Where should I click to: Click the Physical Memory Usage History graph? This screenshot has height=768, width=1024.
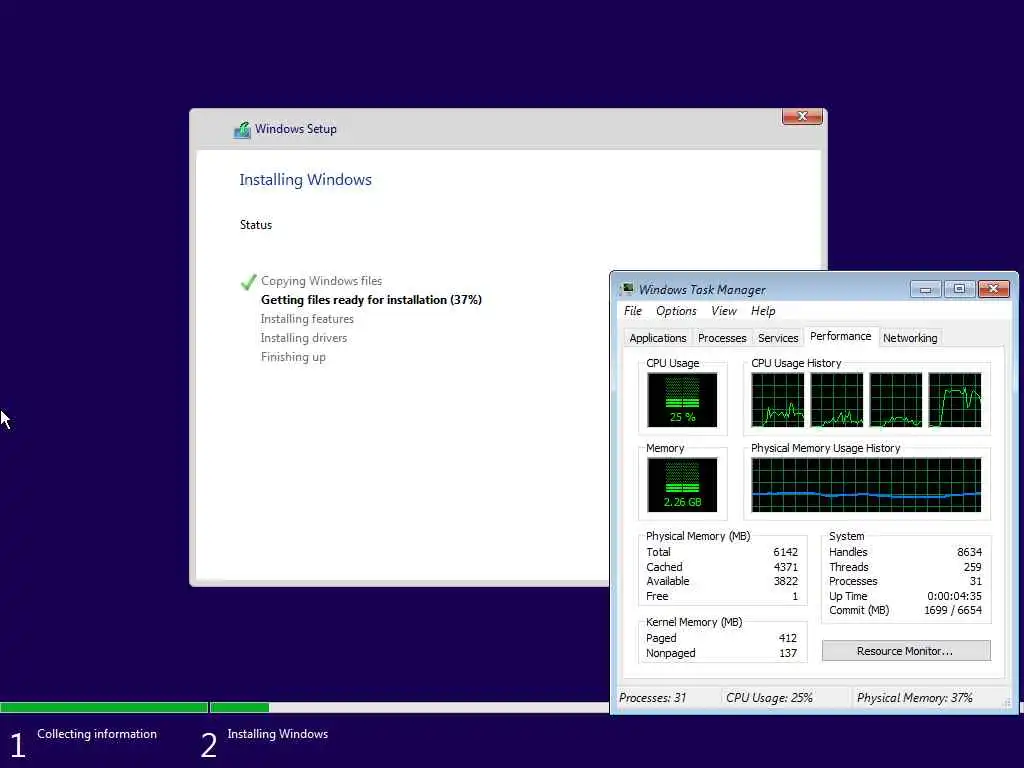pos(866,485)
